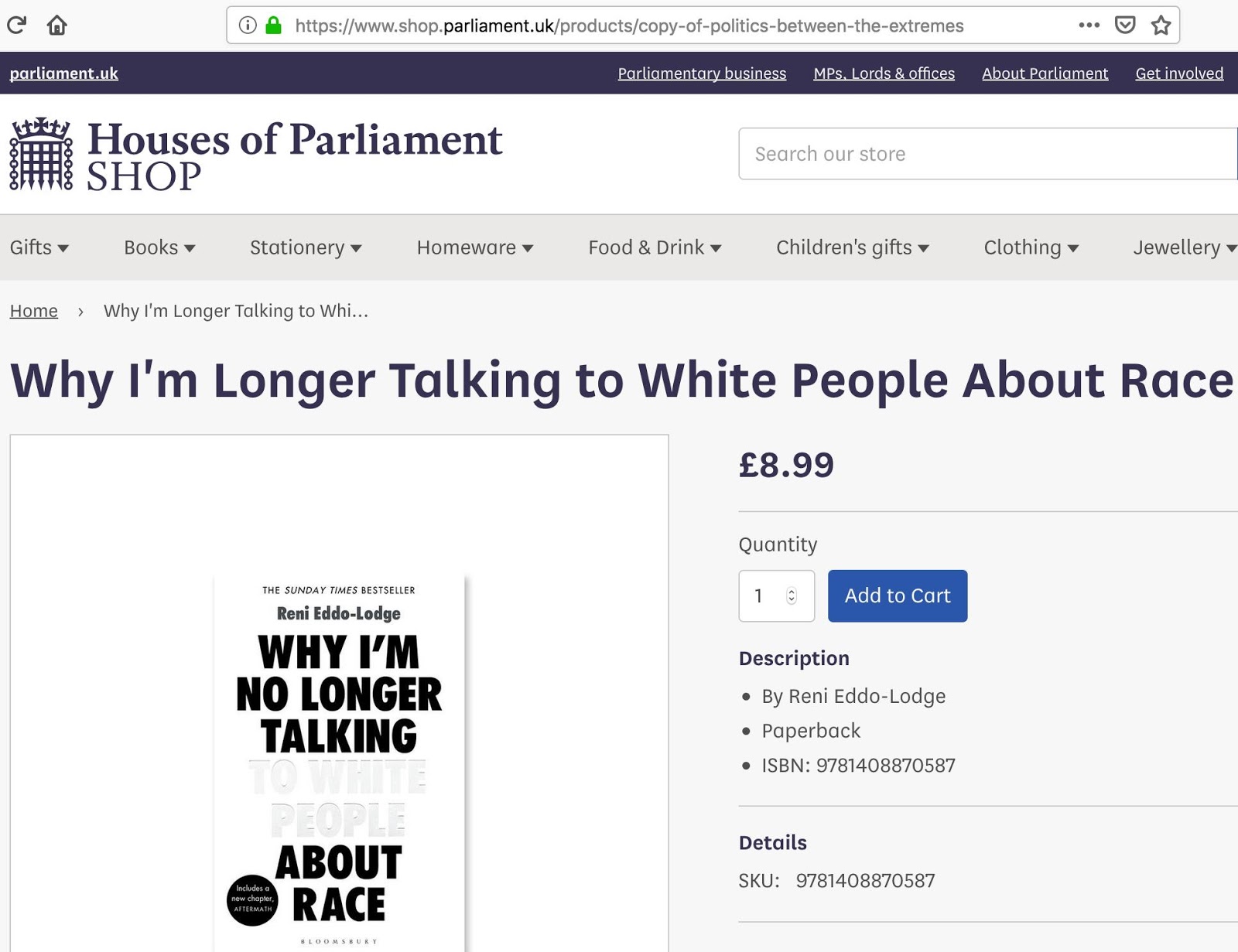View secure connection padlock details
The width and height of the screenshot is (1238, 952).
click(273, 26)
